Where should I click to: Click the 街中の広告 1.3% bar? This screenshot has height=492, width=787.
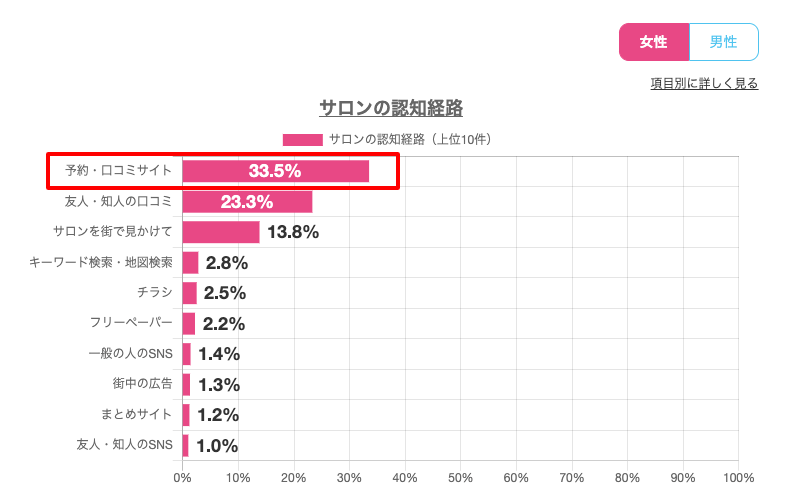click(186, 384)
